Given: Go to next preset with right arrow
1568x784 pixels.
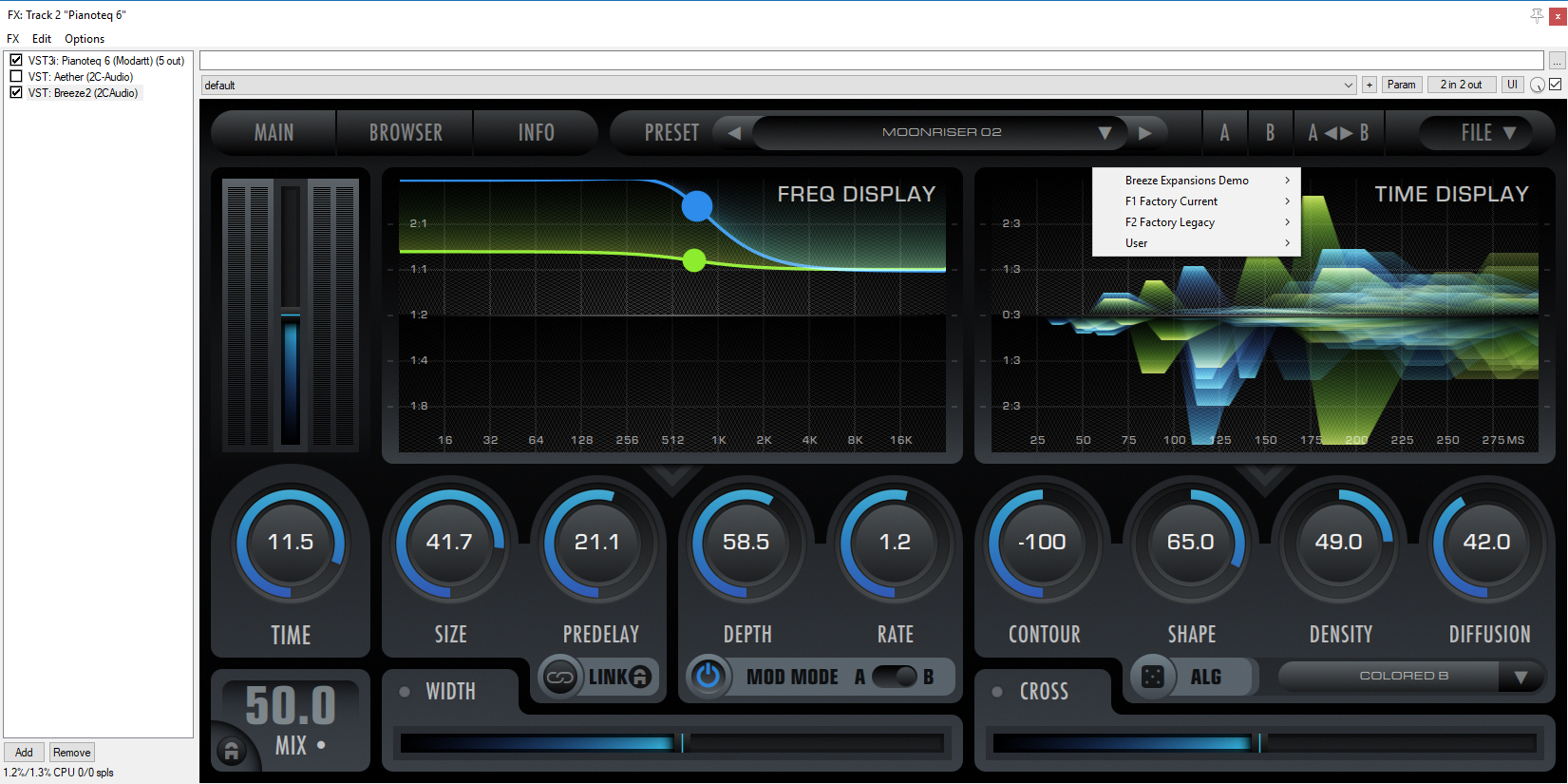Looking at the screenshot, I should (1145, 133).
